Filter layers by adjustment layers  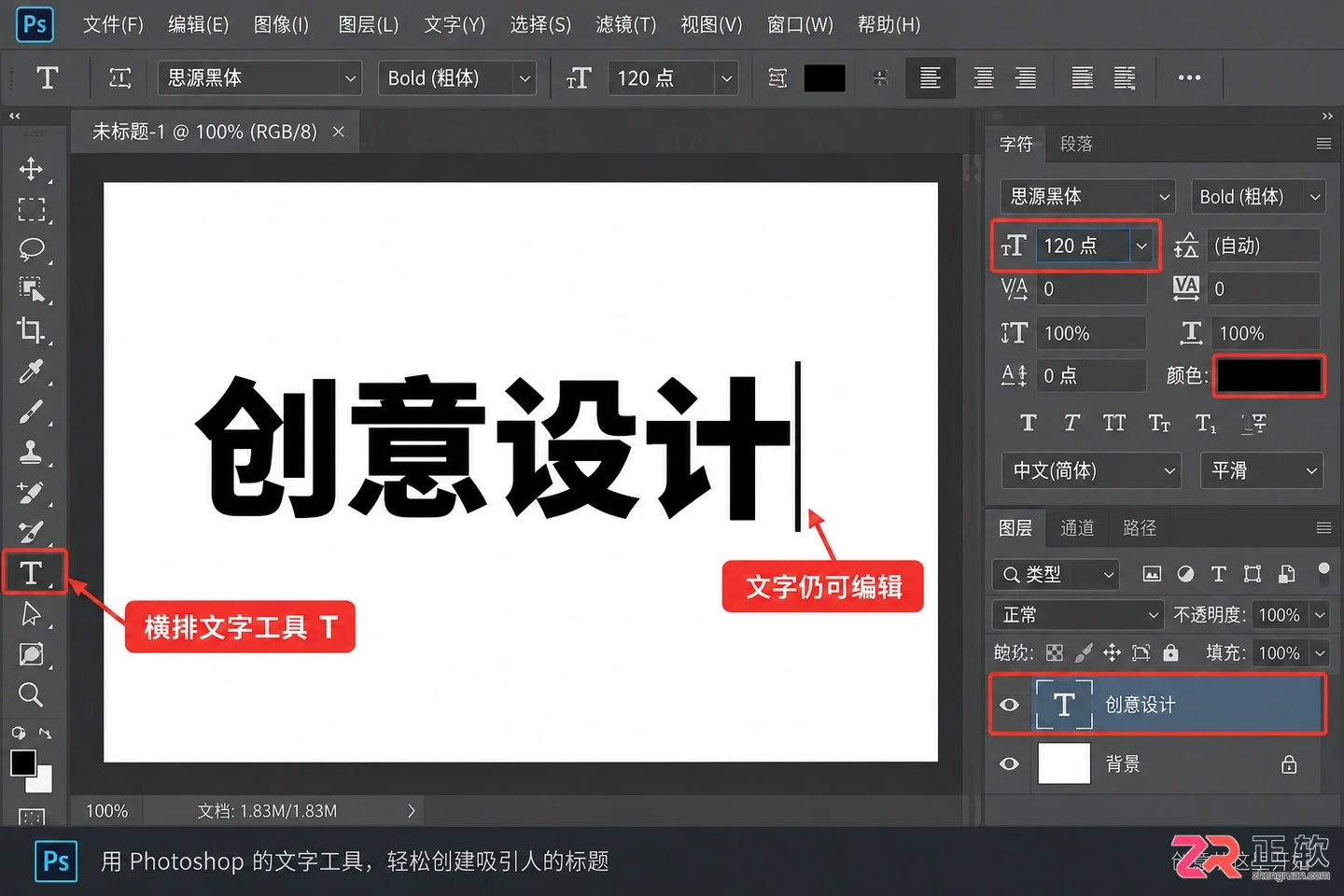pyautogui.click(x=1185, y=574)
